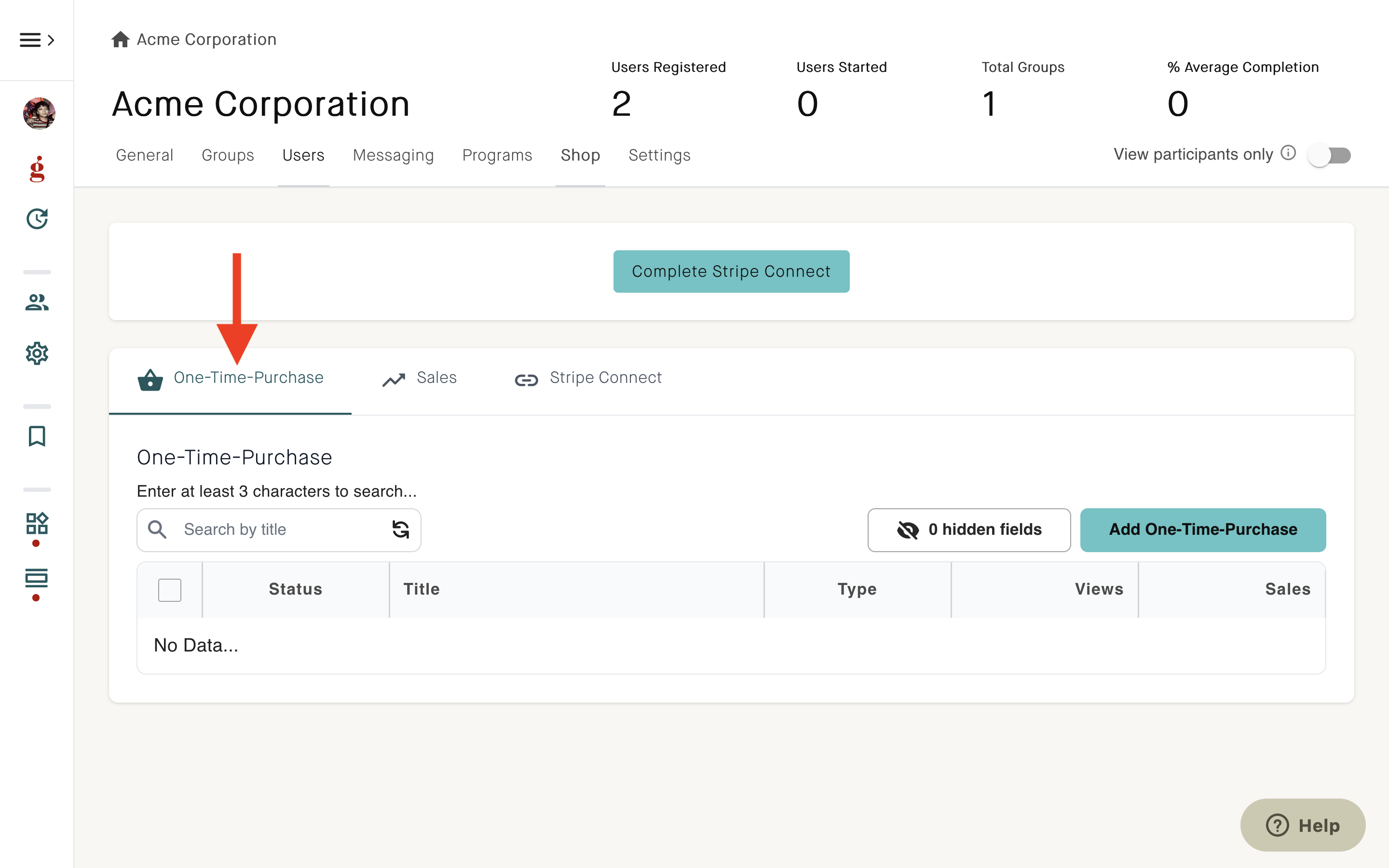Click the participants-only info icon
Viewport: 1389px width, 868px height.
(1289, 153)
